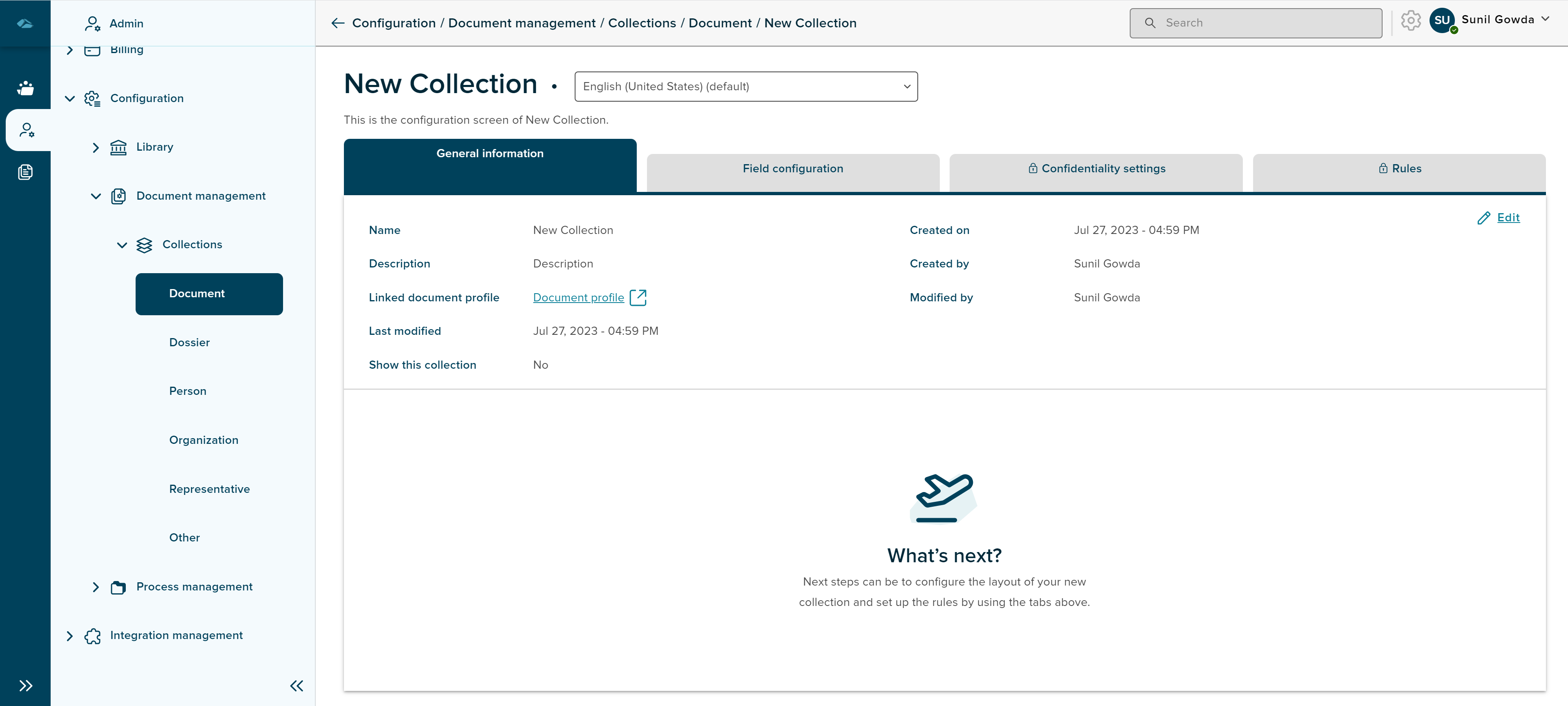Image resolution: width=1568 pixels, height=706 pixels.
Task: Open settings gear icon in header
Action: click(1410, 21)
